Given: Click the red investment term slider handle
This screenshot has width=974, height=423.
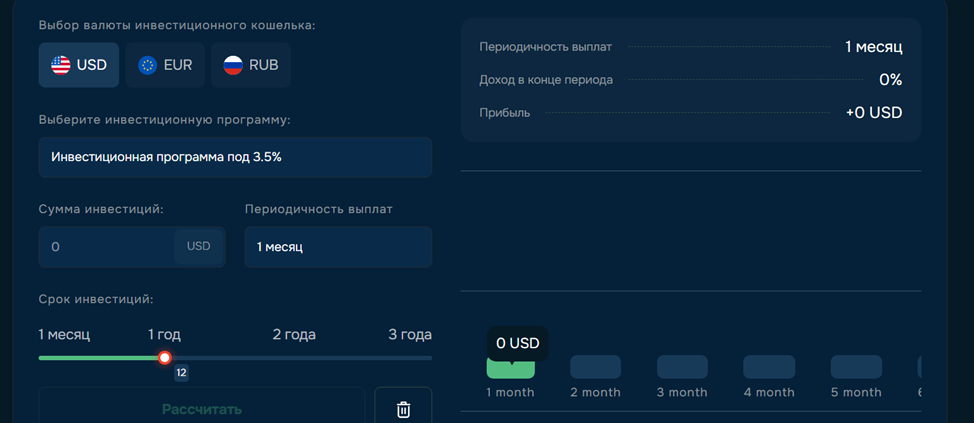Looking at the screenshot, I should point(165,358).
